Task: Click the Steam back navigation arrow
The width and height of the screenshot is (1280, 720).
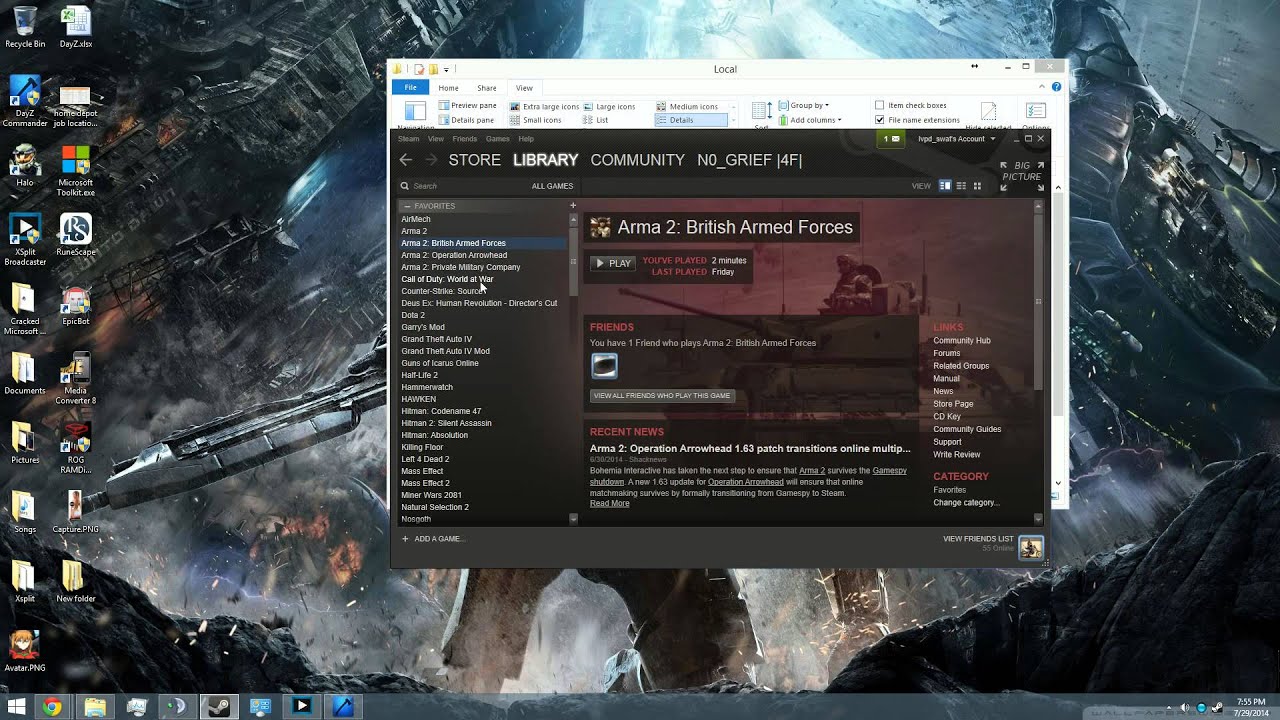Action: coord(405,160)
